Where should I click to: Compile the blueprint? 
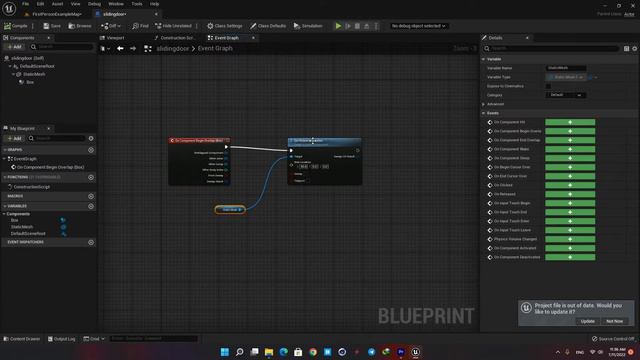coord(16,26)
